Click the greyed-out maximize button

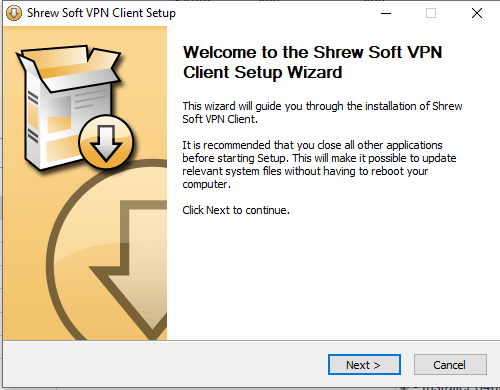(x=431, y=13)
